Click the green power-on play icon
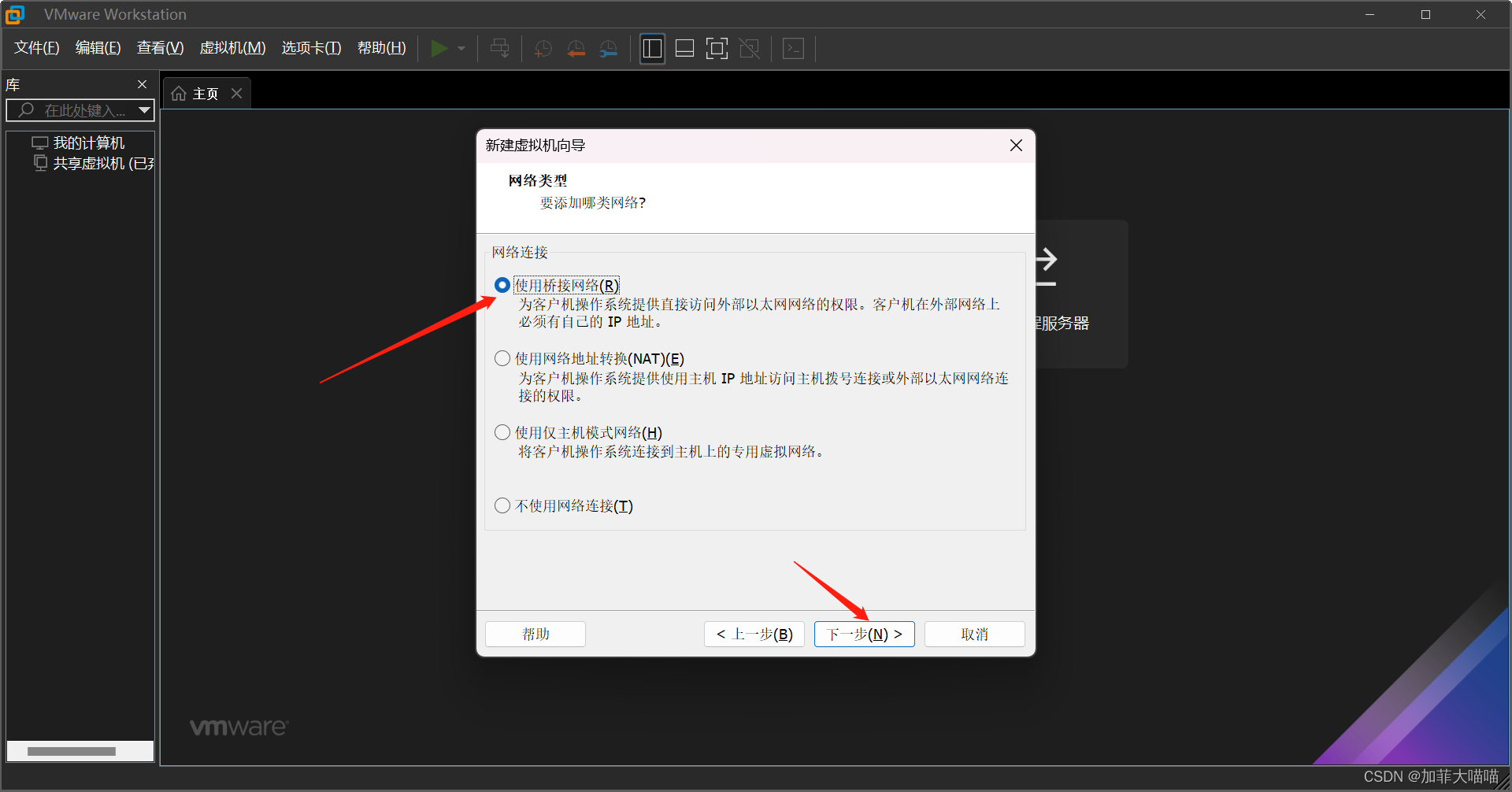Viewport: 1512px width, 792px height. (439, 49)
